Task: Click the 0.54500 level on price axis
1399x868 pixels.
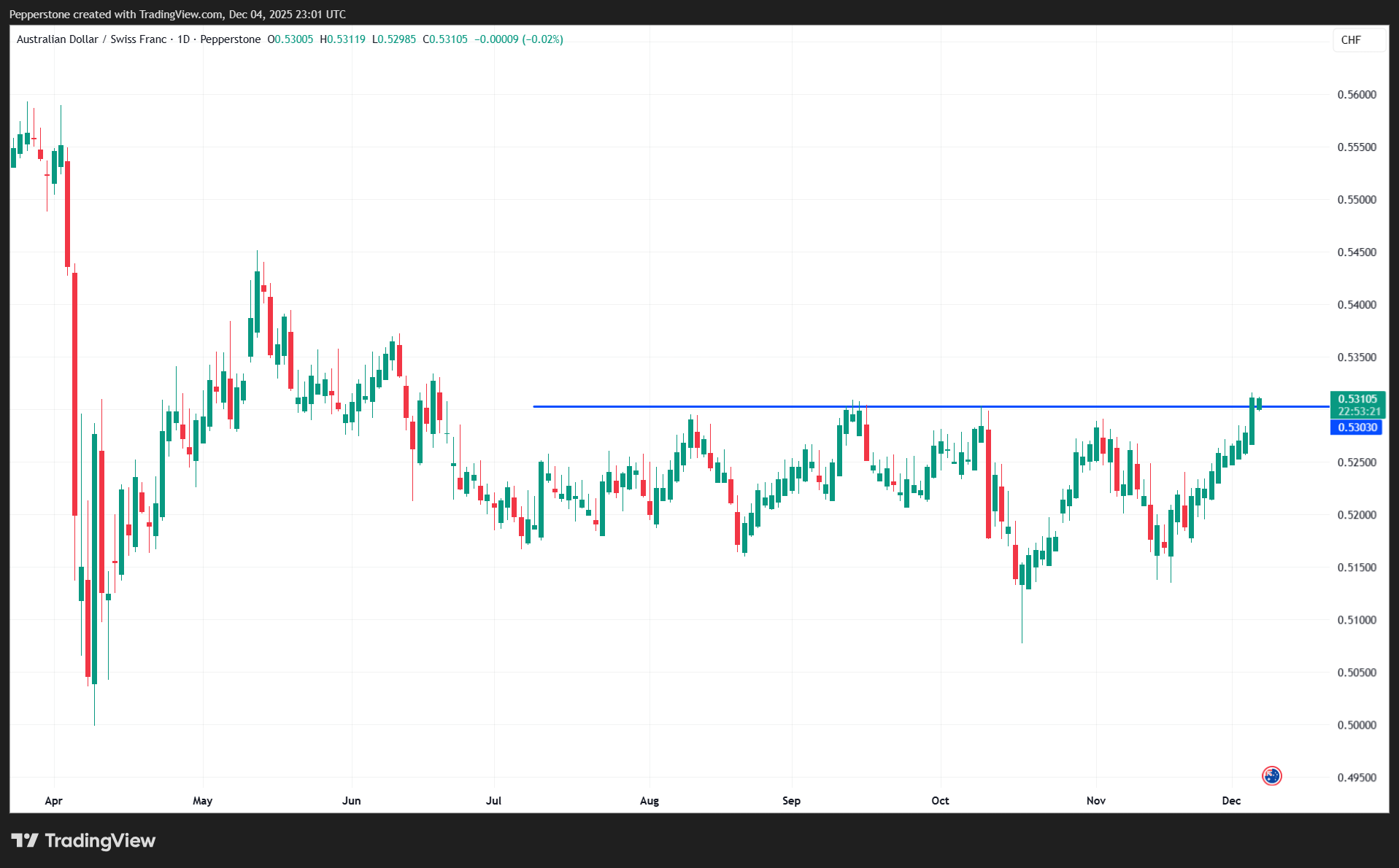Action: click(x=1356, y=252)
